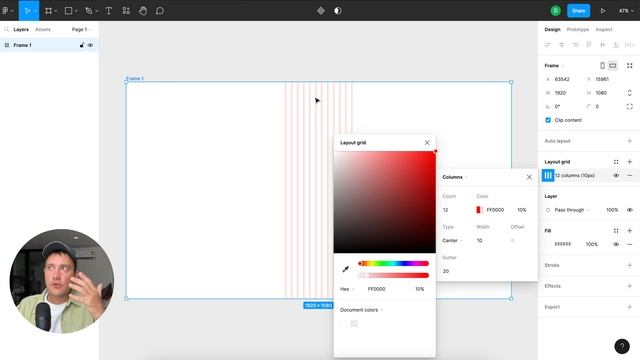Click align bottom icon

click(616, 44)
